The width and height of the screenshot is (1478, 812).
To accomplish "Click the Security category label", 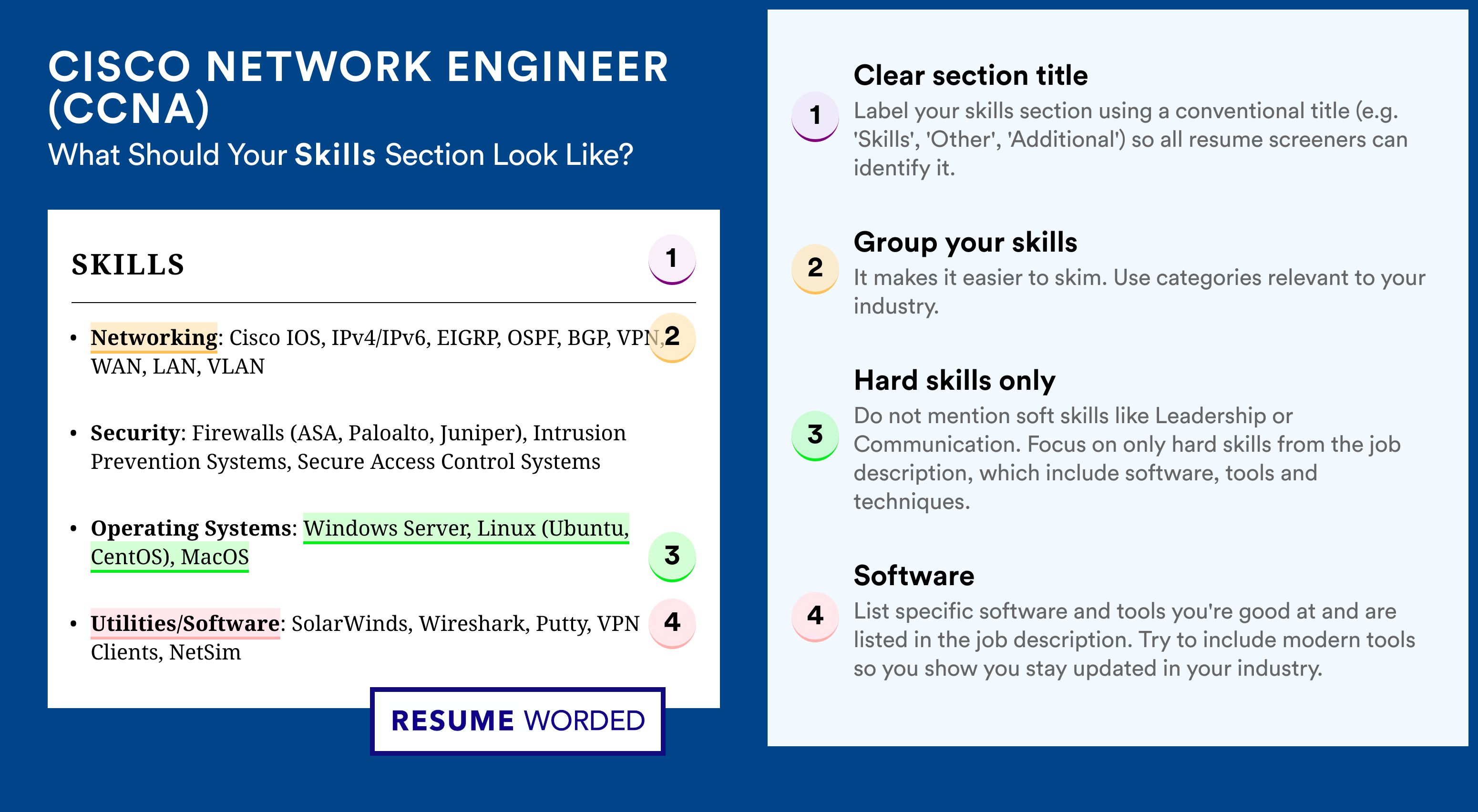I will tap(135, 433).
